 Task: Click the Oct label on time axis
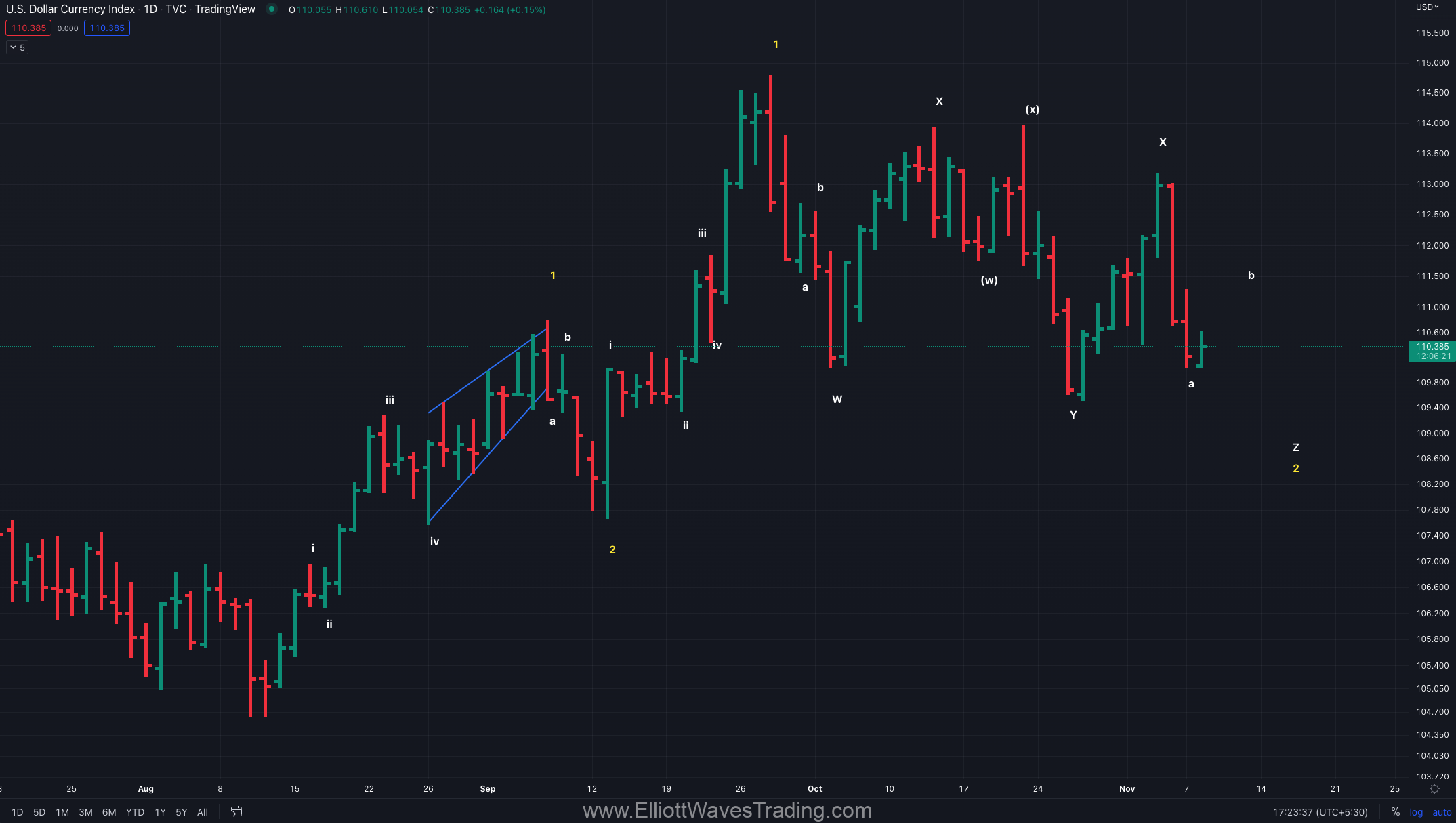pyautogui.click(x=815, y=789)
